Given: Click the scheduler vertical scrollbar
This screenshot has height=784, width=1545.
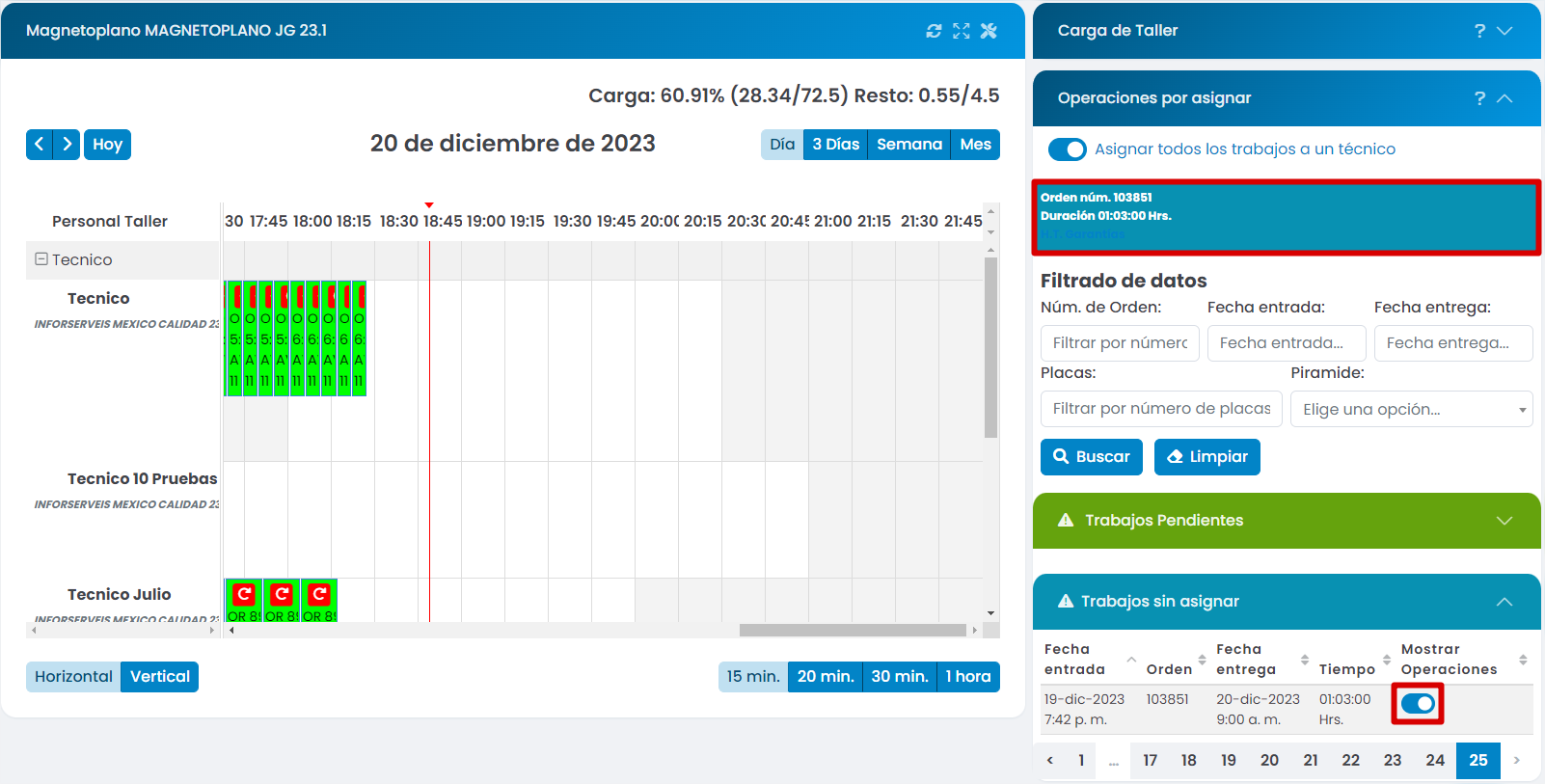Looking at the screenshot, I should tap(990, 347).
